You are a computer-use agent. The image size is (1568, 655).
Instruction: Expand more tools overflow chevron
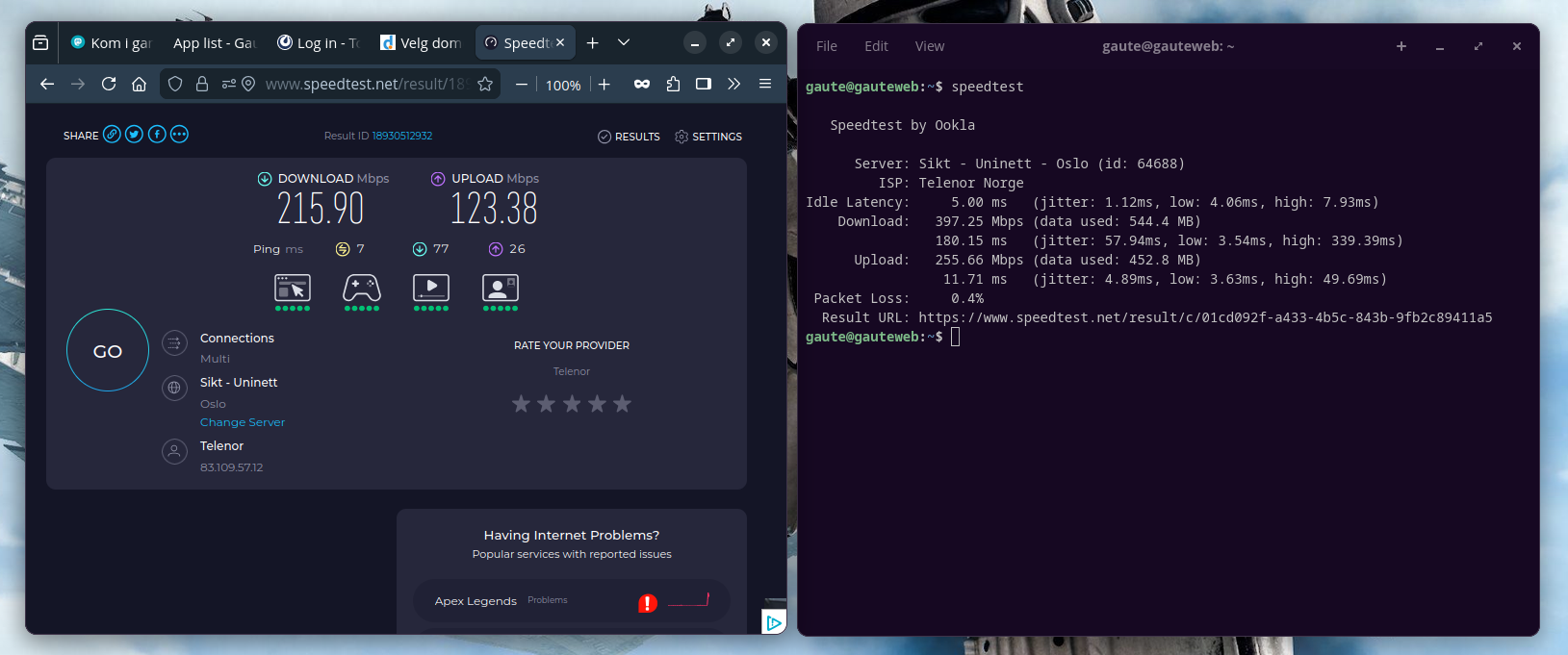(x=734, y=85)
